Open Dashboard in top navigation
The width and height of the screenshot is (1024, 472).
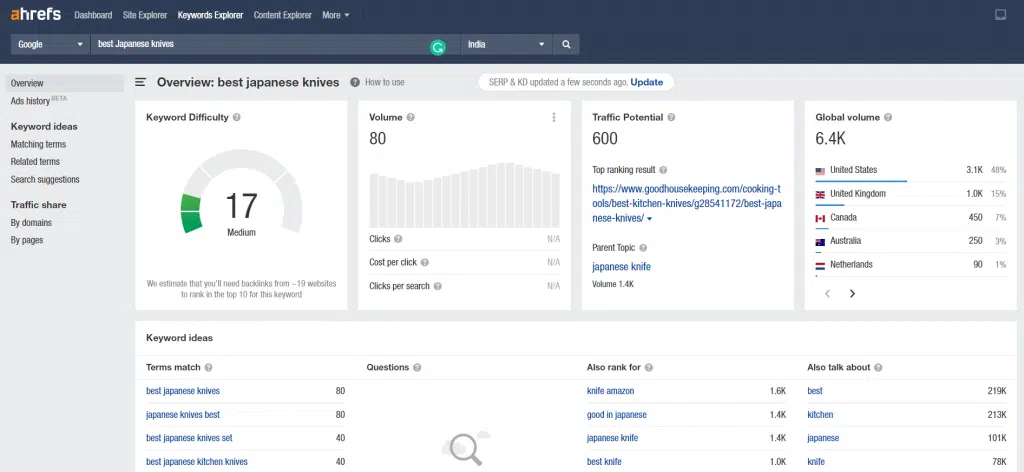(93, 15)
